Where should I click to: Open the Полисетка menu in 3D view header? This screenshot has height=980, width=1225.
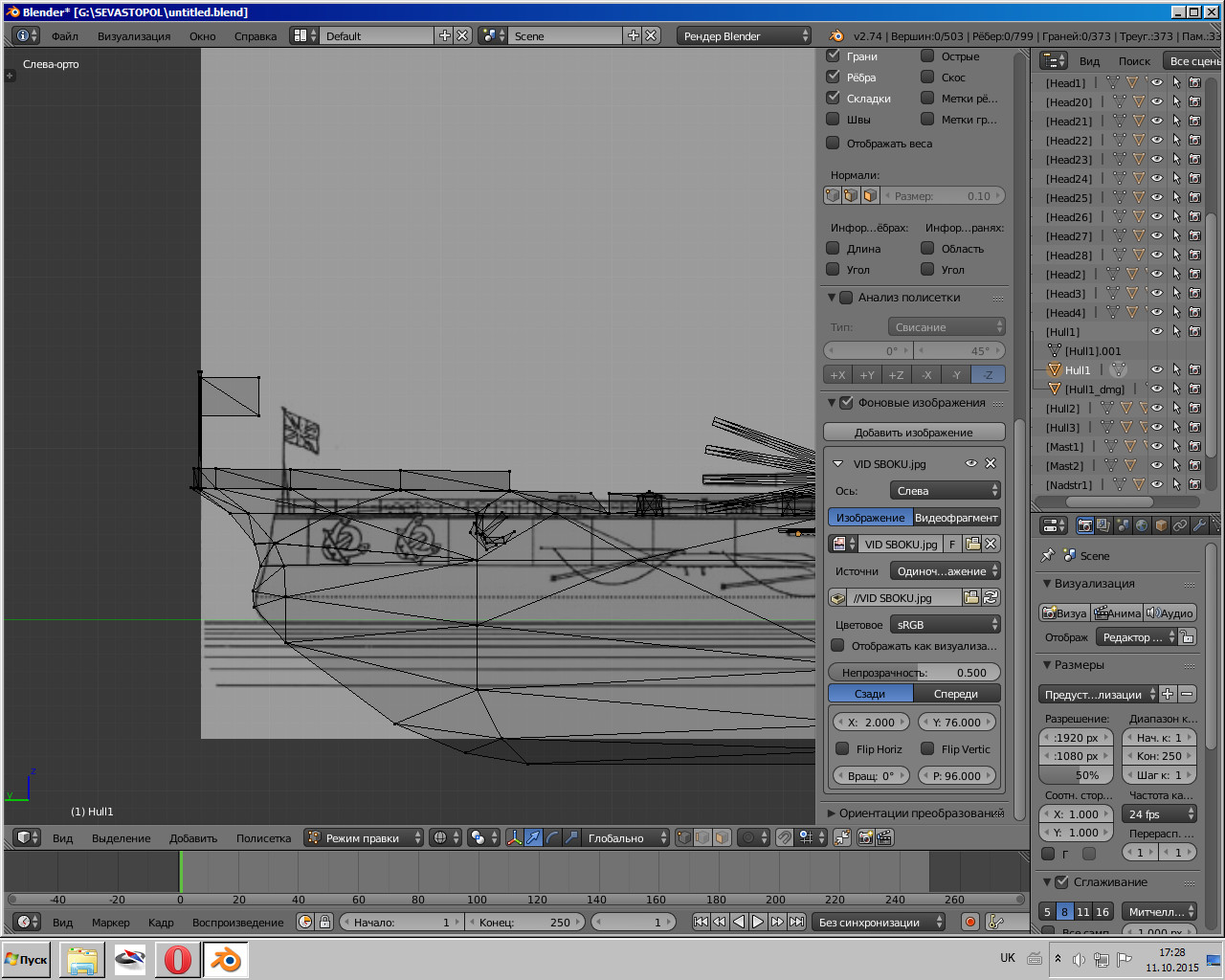[x=263, y=838]
